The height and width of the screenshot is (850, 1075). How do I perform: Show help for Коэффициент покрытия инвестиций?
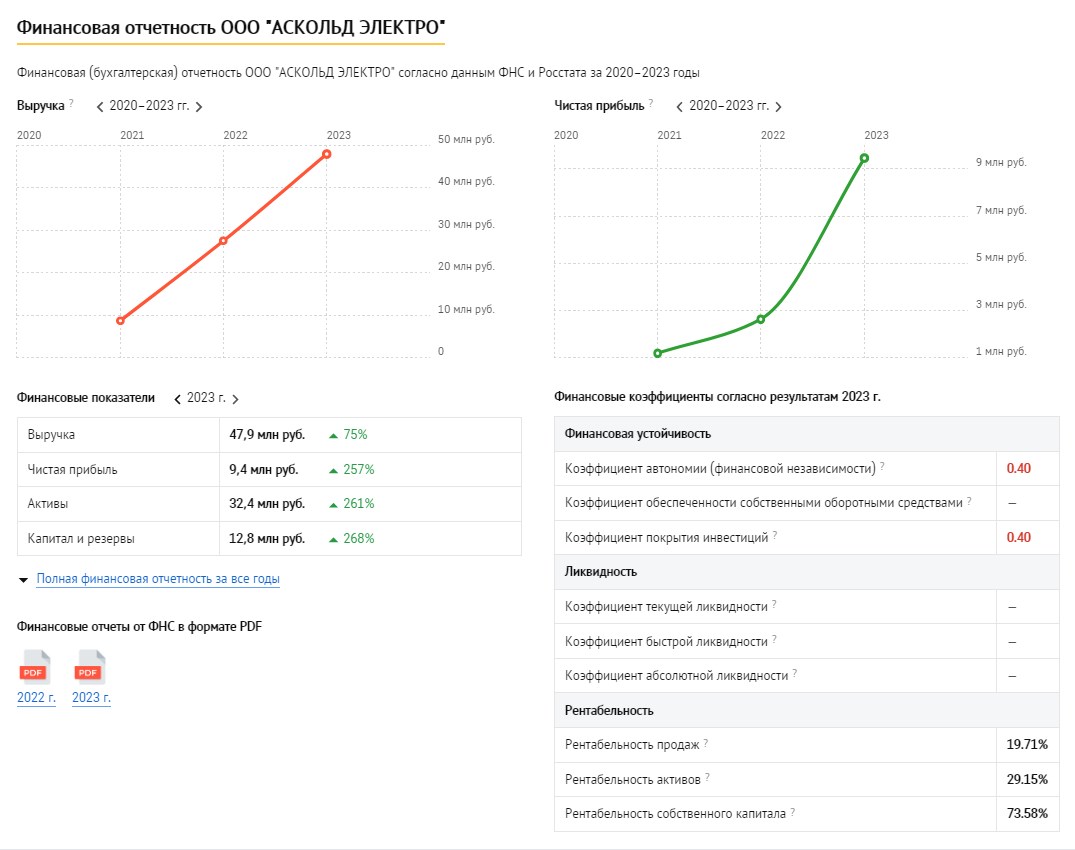point(775,535)
